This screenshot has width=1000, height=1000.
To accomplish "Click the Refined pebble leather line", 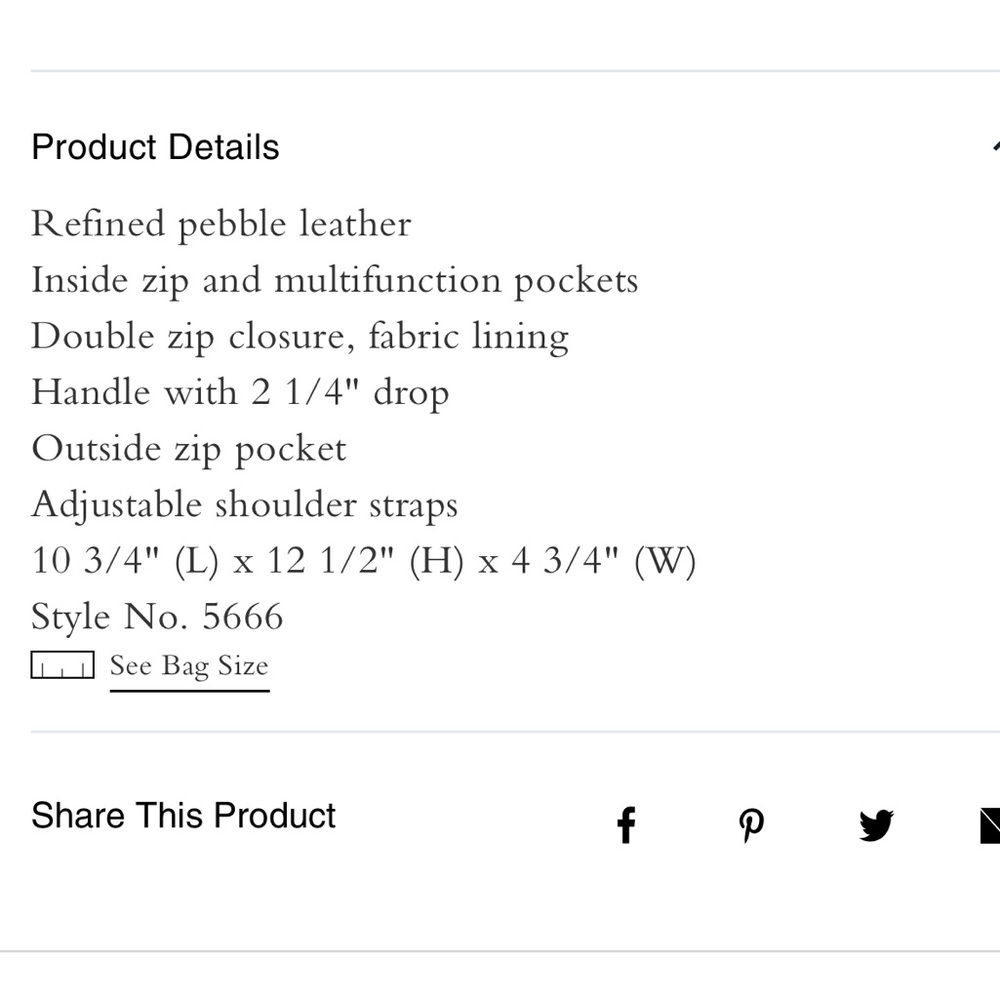I will [221, 224].
